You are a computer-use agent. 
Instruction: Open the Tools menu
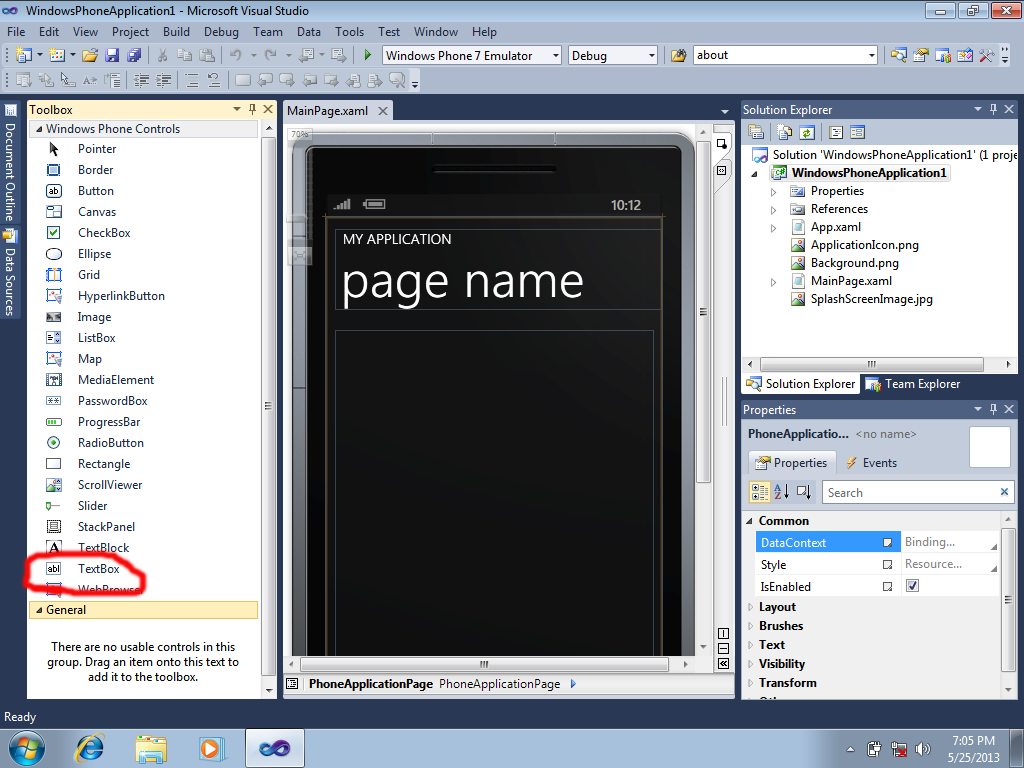pyautogui.click(x=349, y=32)
